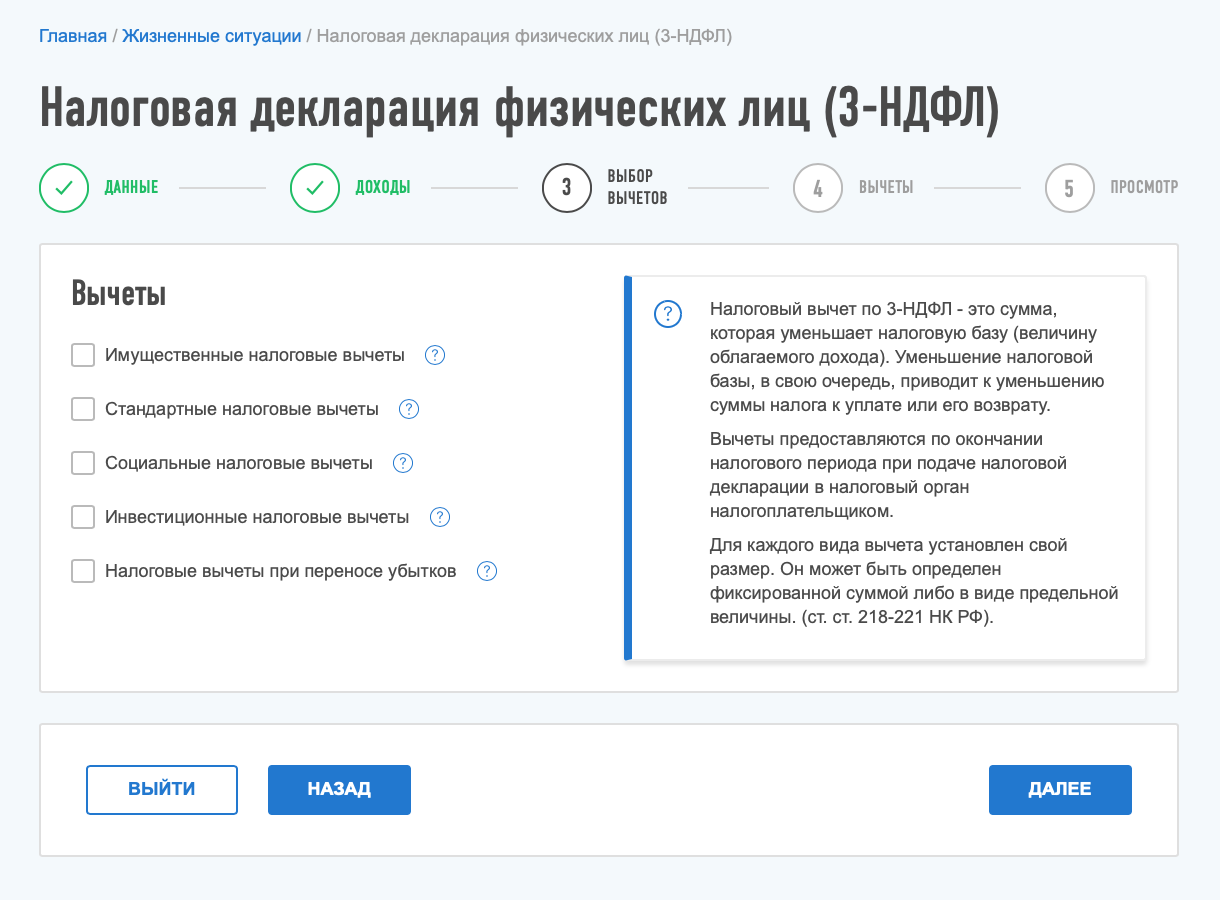Click the paragraph starting with Вычеты предоставляются по окончании
The image size is (1220, 900).
(x=889, y=476)
